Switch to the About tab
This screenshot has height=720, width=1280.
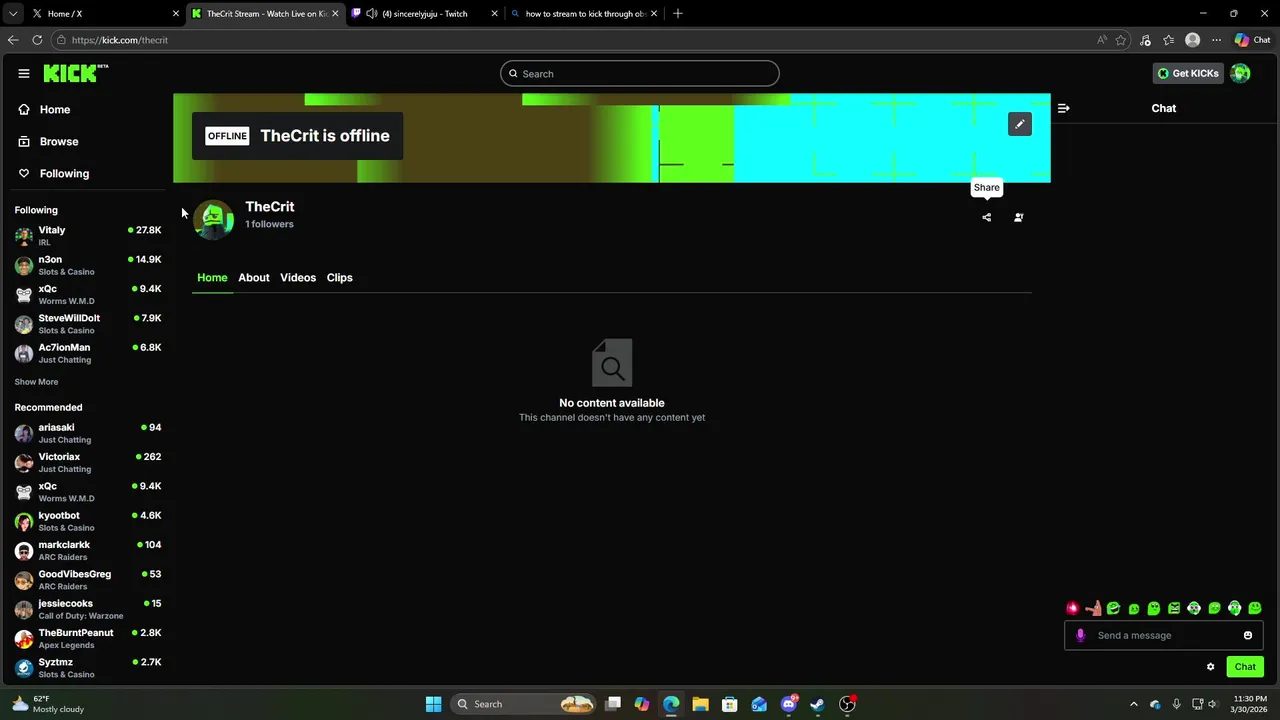(254, 277)
